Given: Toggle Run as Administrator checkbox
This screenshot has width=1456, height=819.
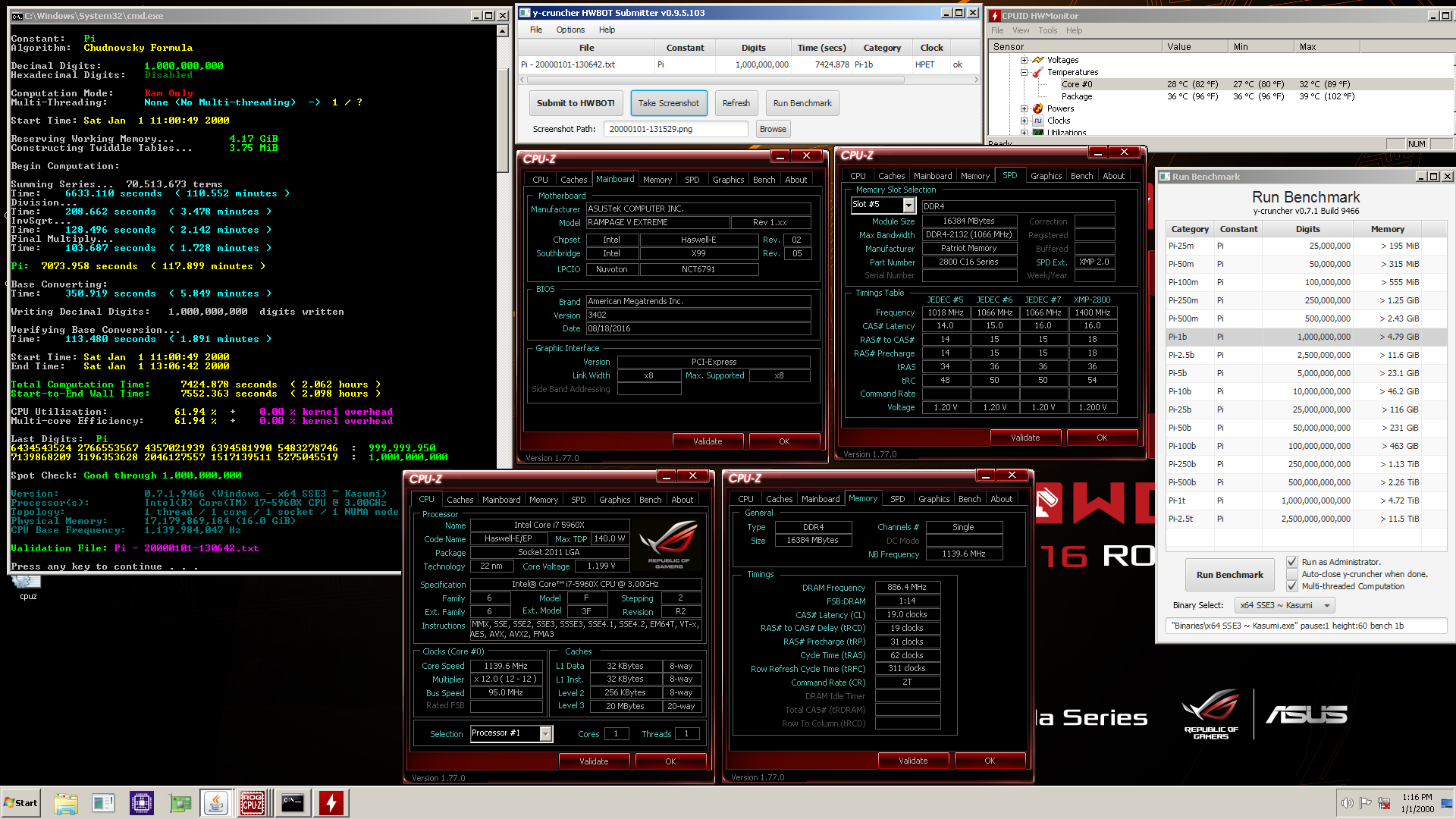Looking at the screenshot, I should 1292,562.
